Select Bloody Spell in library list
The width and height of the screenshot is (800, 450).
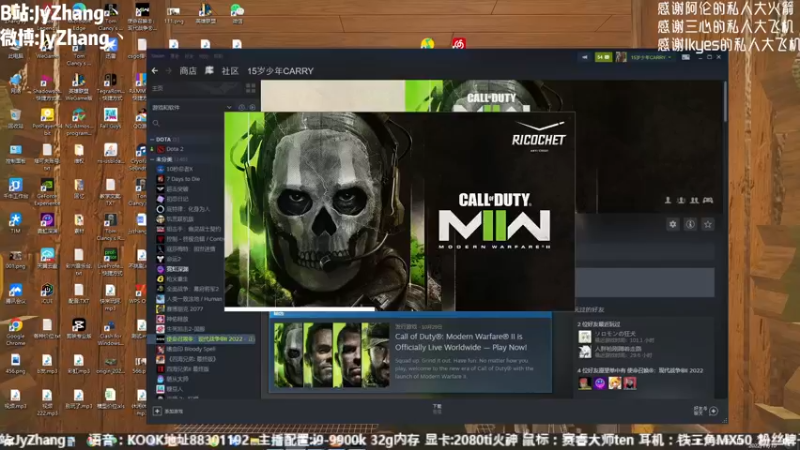191,349
